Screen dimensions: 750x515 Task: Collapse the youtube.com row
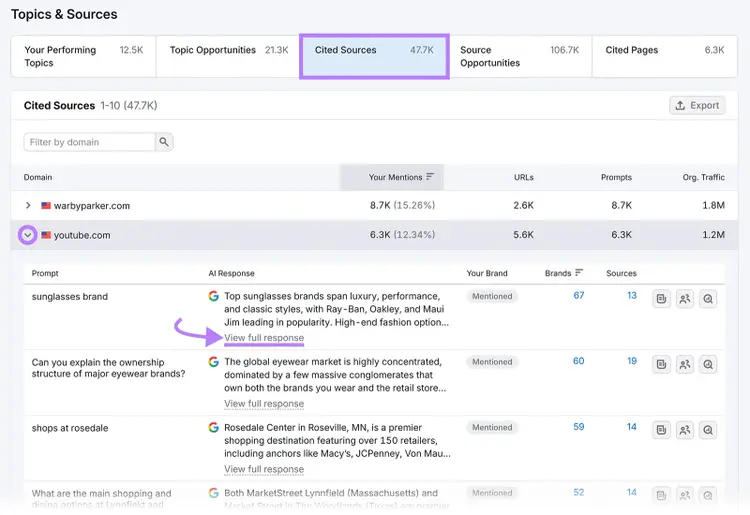tap(28, 235)
